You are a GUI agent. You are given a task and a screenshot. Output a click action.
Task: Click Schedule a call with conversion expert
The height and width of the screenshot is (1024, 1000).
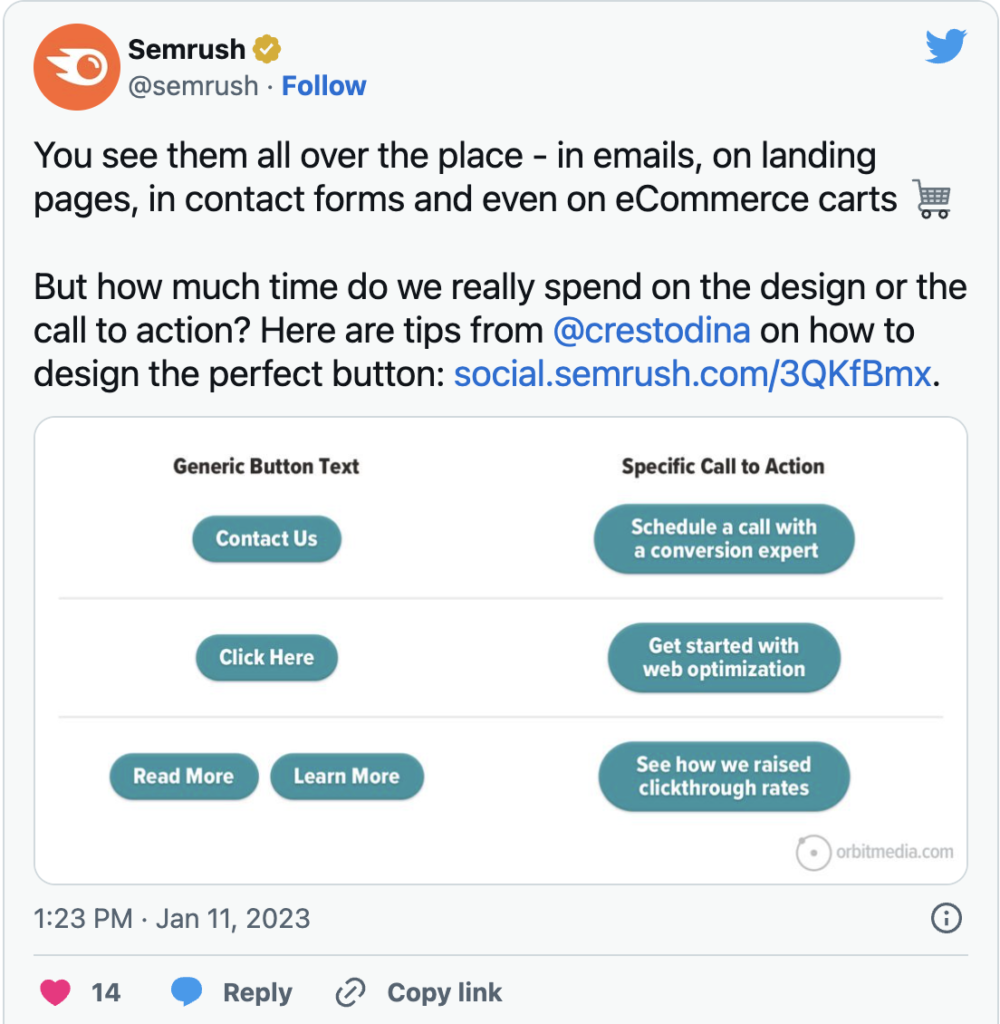[x=724, y=539]
